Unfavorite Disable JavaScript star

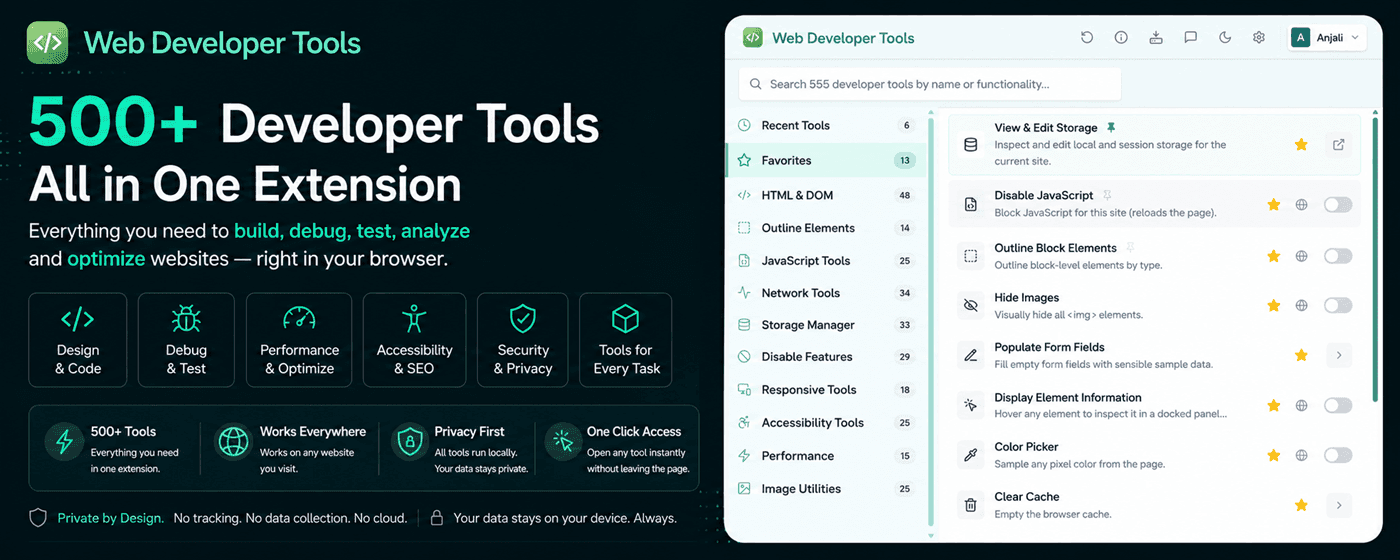pos(1274,205)
